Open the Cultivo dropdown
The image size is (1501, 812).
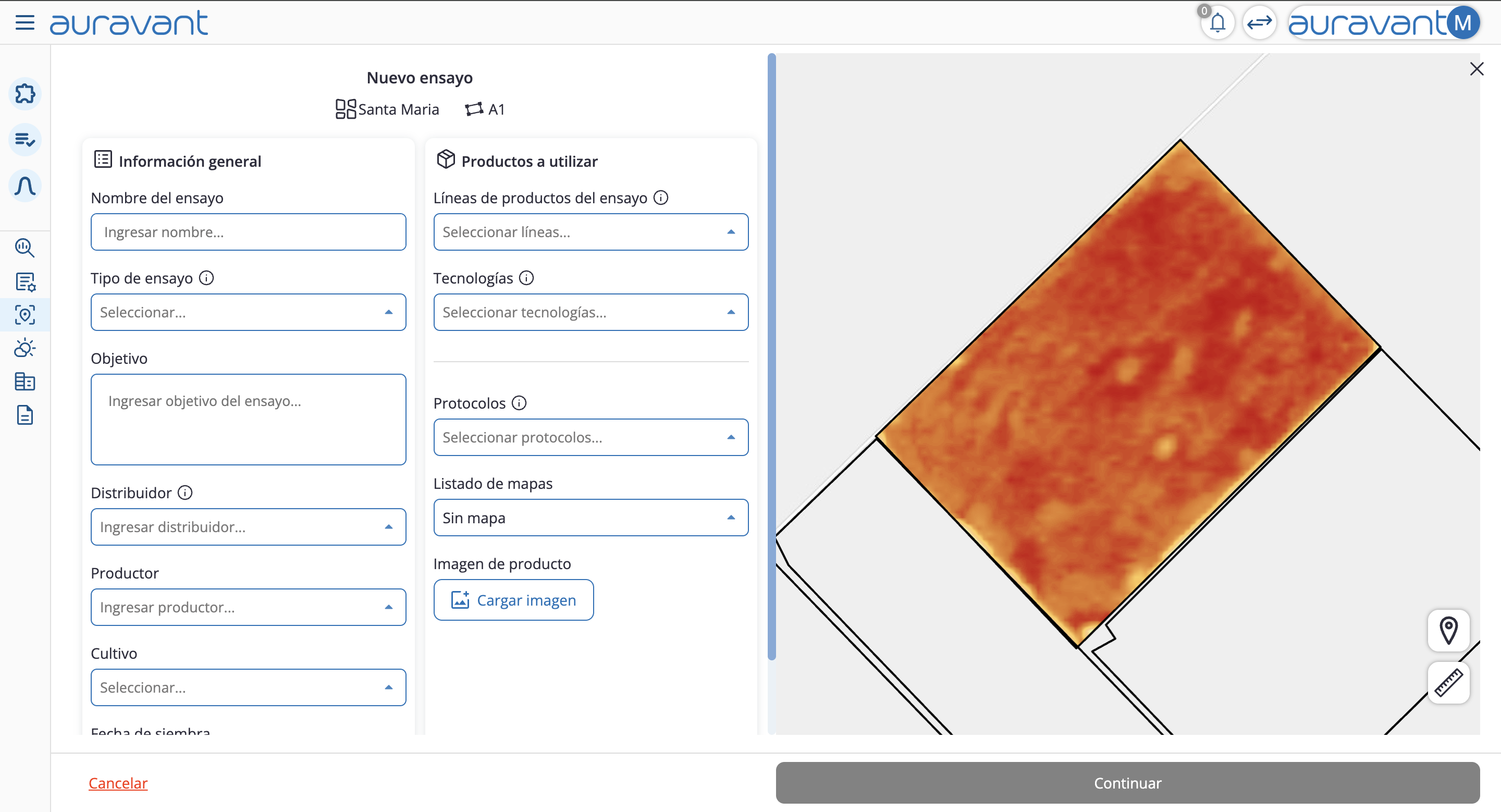(x=248, y=687)
